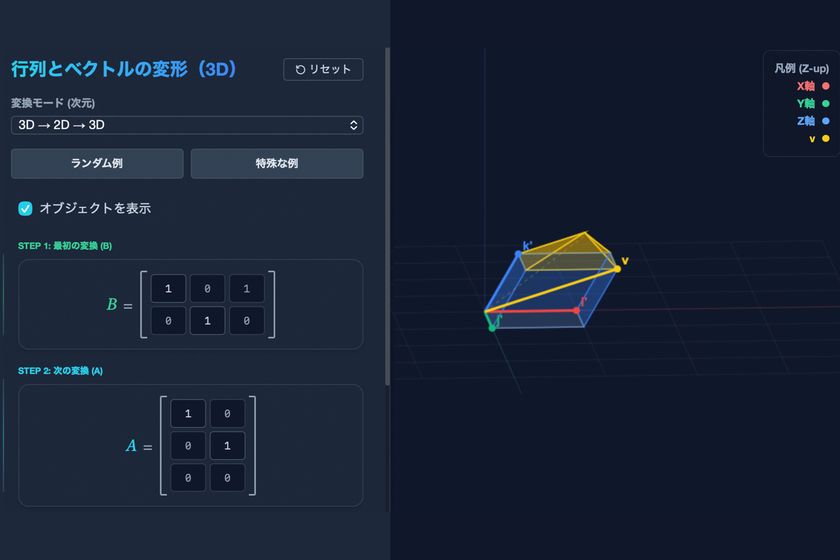Select matrix A row 1 column 1 field
This screenshot has width=840, height=560.
[x=187, y=414]
